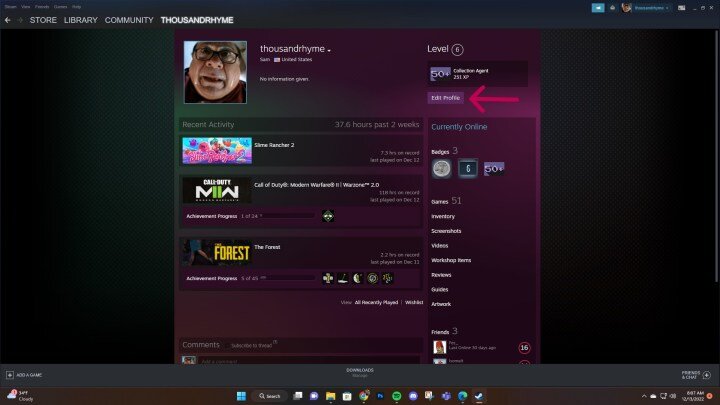The width and height of the screenshot is (720, 405).
Task: Open the Workshop Items link
Action: (451, 260)
